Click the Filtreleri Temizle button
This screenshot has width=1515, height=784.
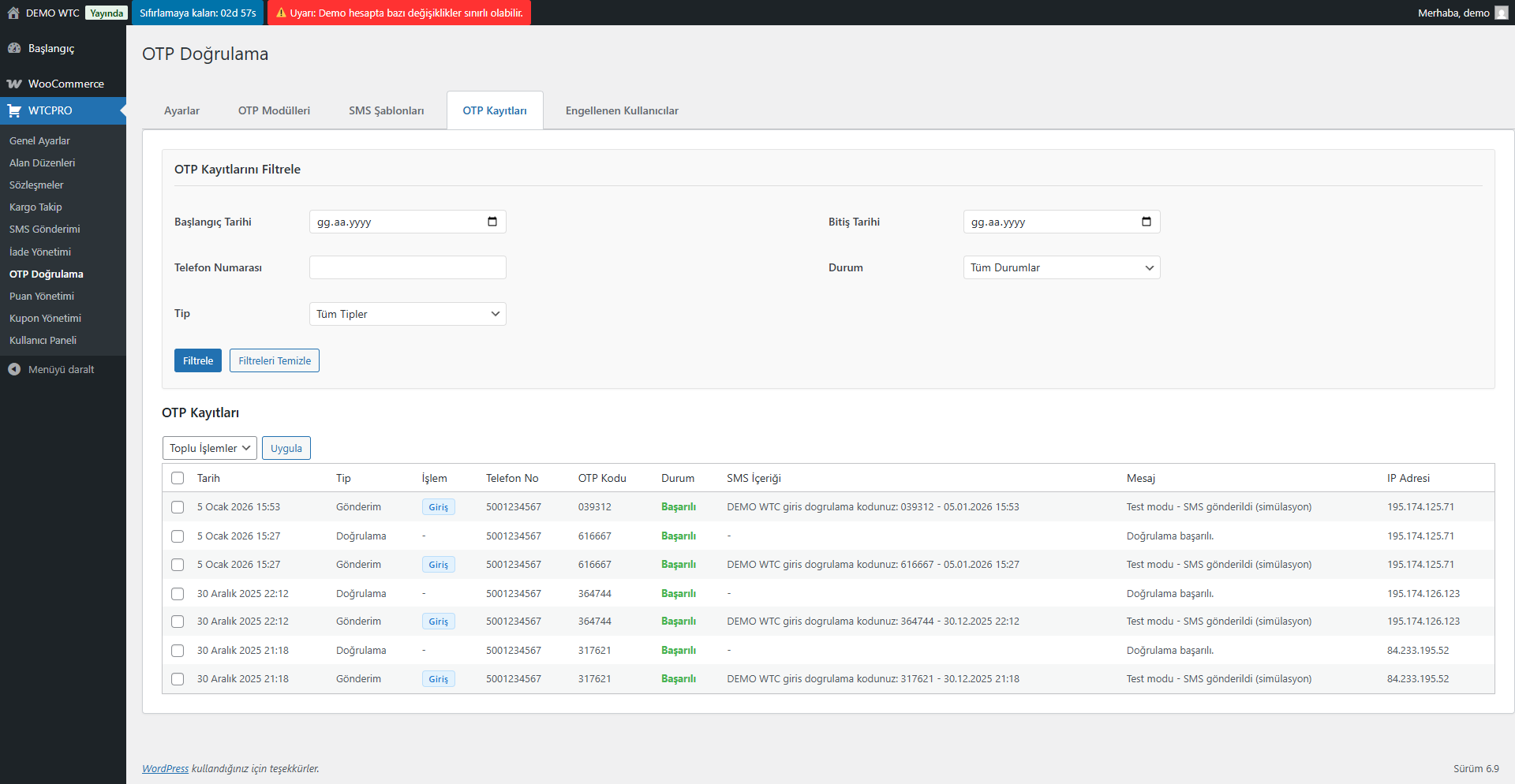pos(275,360)
